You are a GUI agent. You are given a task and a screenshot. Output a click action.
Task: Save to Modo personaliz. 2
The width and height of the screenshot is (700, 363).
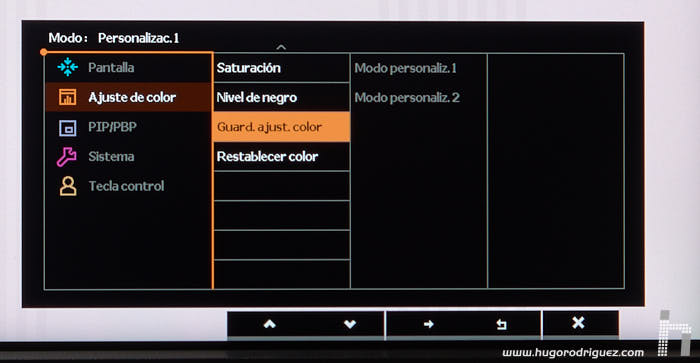coord(407,97)
